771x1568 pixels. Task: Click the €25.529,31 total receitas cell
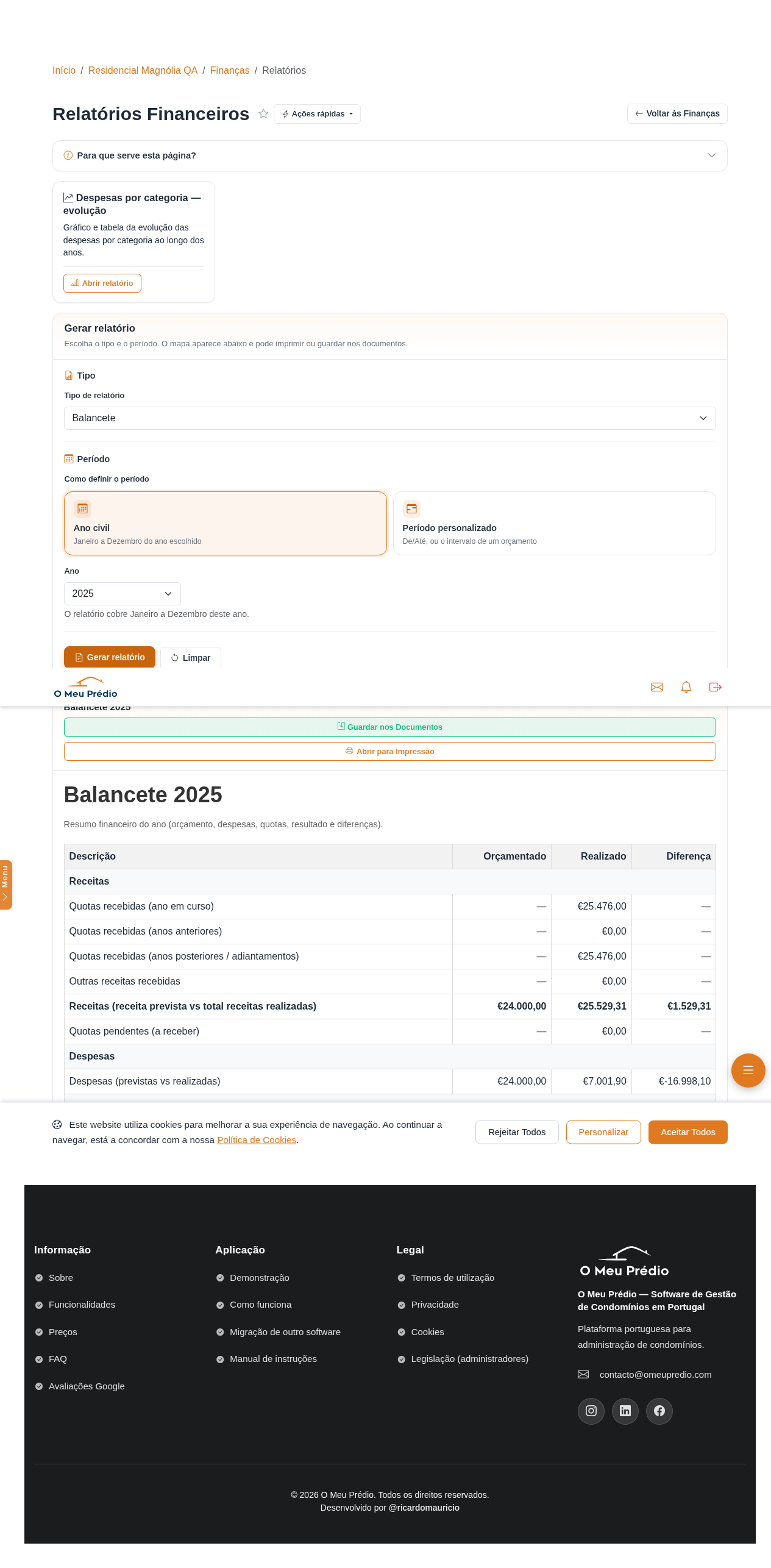(592, 1007)
